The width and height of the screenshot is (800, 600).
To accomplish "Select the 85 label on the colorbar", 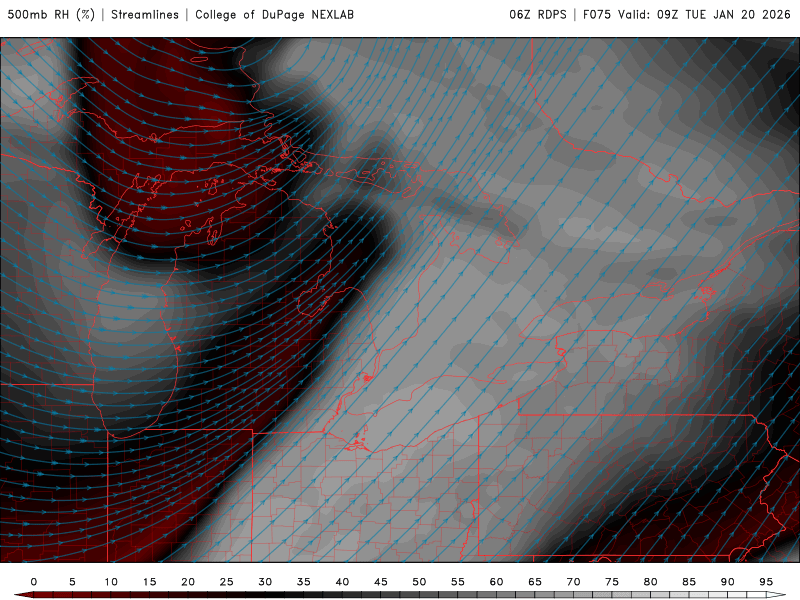I will coord(689,582).
